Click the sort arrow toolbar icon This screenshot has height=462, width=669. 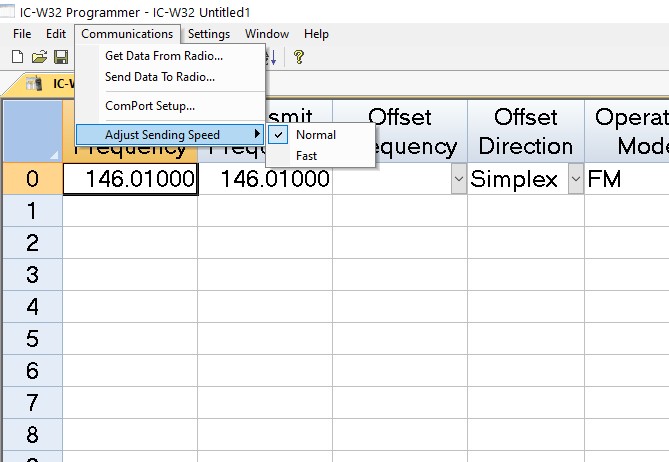272,57
